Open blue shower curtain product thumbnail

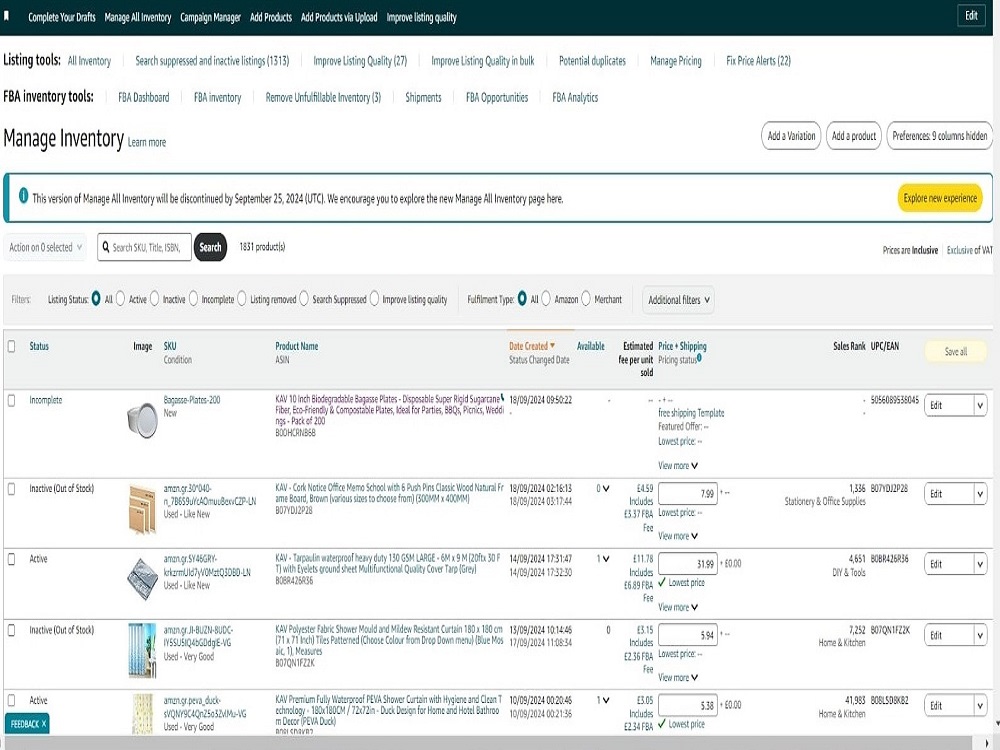(142, 650)
